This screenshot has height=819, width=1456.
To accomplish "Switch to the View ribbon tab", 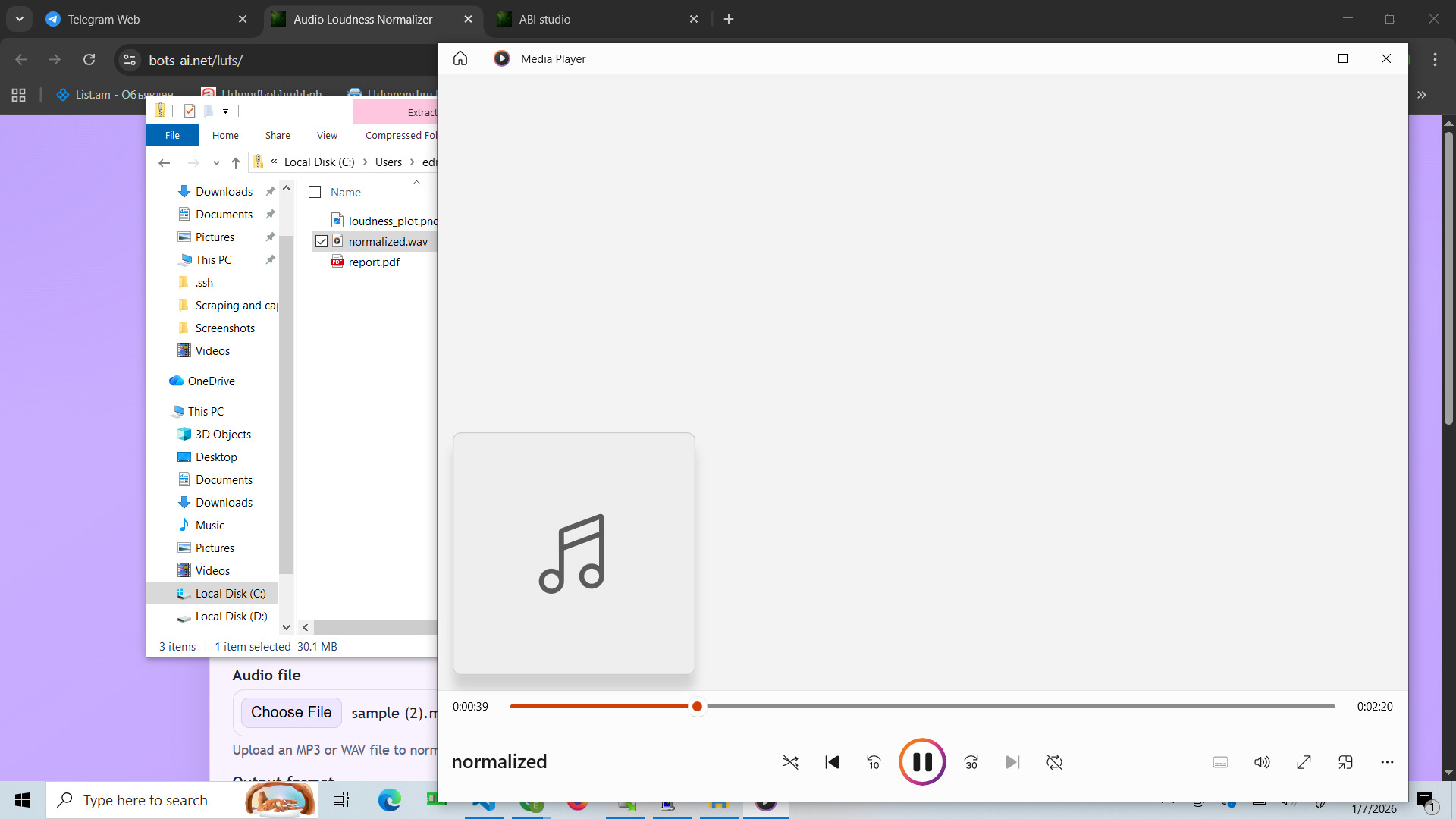I will coord(326,135).
